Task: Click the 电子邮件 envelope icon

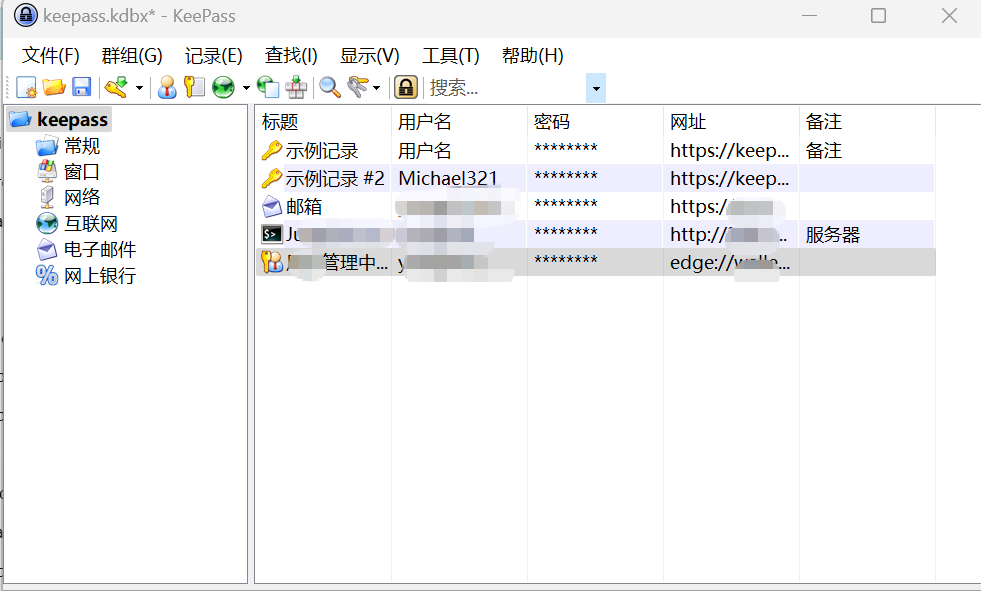Action: (47, 250)
